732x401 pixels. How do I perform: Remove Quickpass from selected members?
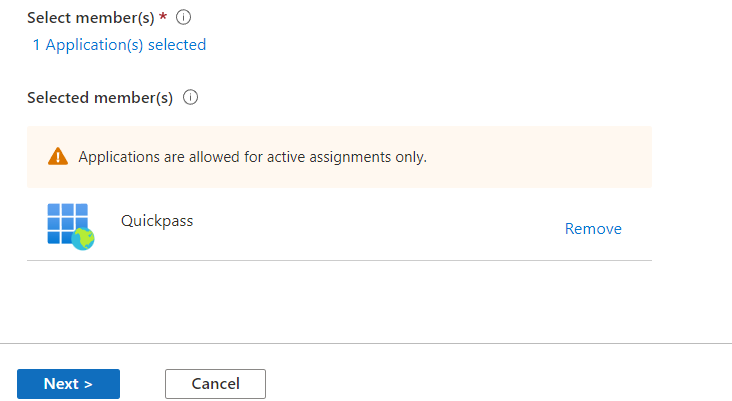[x=593, y=229]
